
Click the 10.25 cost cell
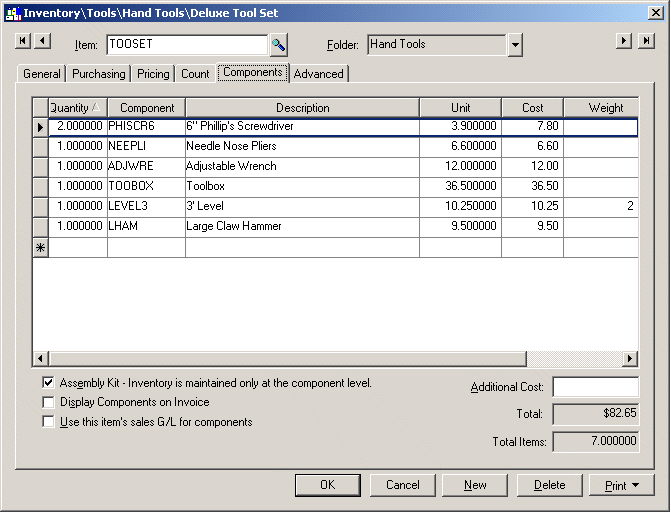pos(533,207)
